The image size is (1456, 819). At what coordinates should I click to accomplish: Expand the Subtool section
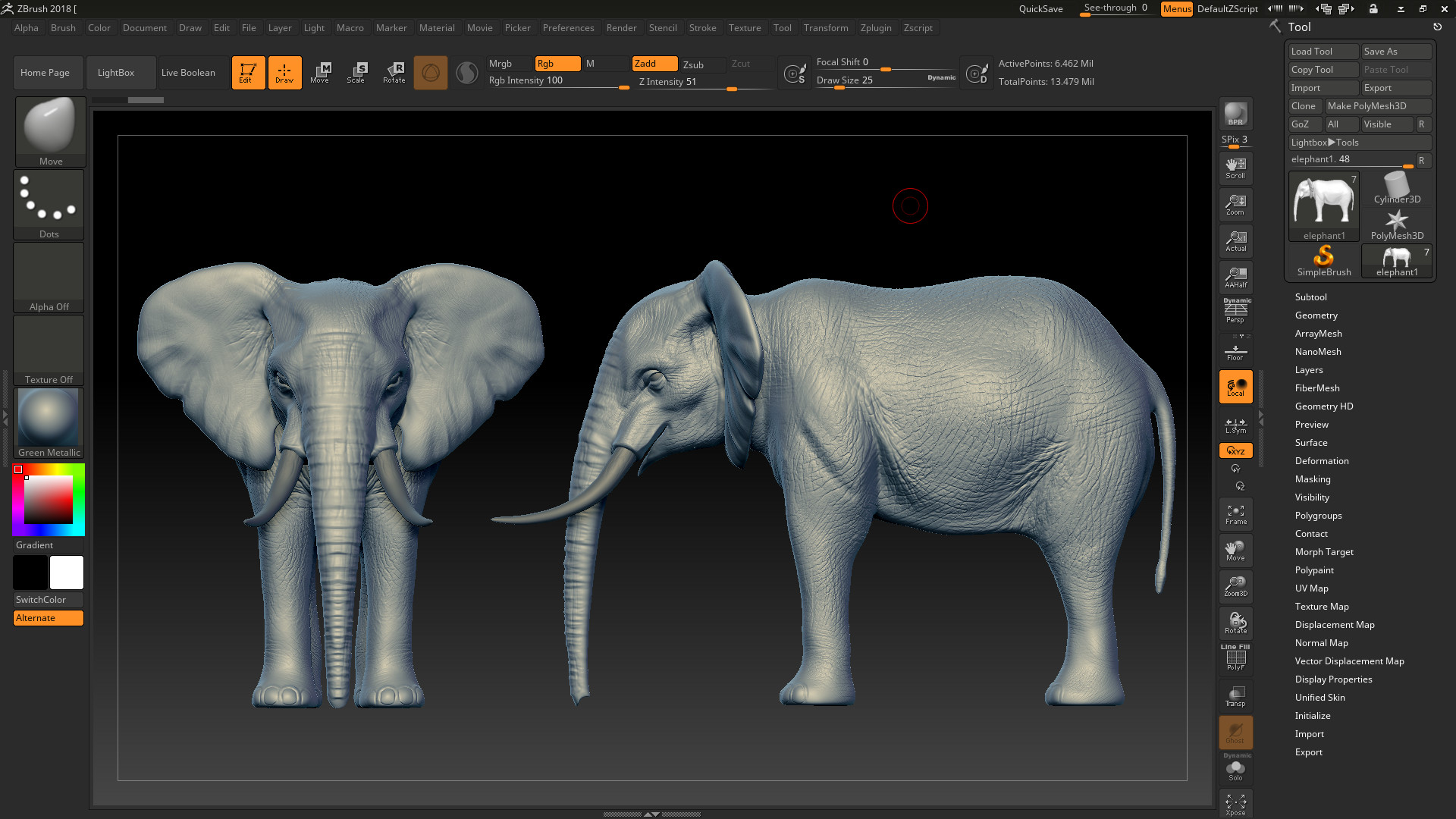click(x=1311, y=297)
